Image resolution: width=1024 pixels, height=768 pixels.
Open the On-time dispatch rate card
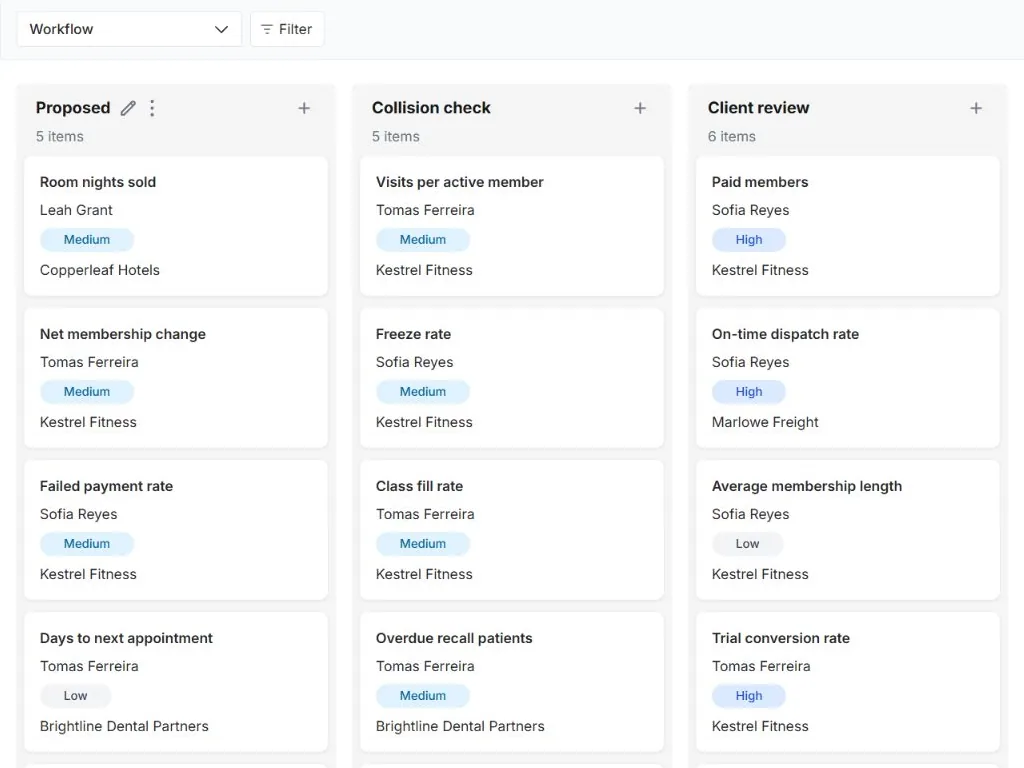click(x=848, y=378)
